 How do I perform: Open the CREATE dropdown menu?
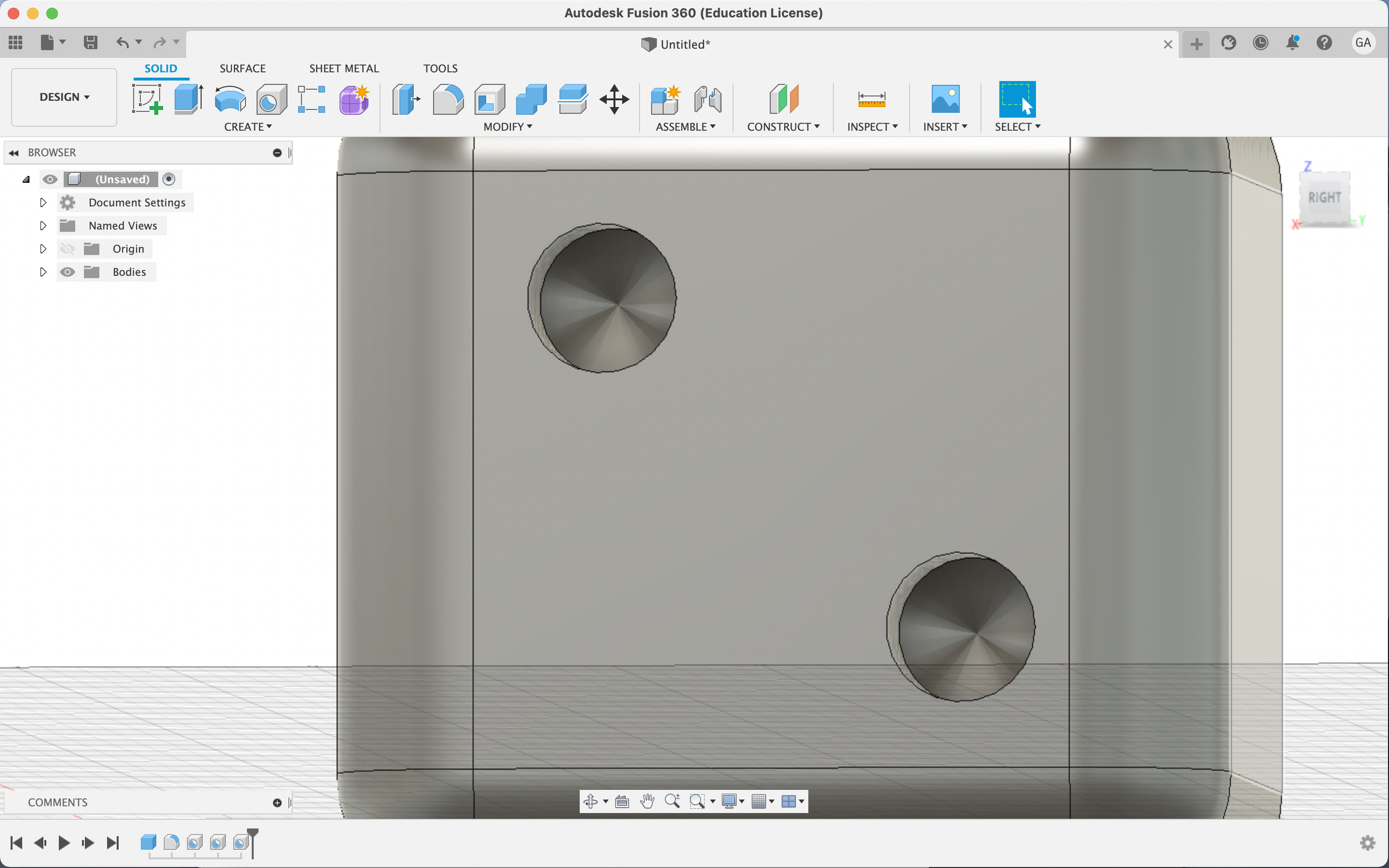(x=248, y=127)
